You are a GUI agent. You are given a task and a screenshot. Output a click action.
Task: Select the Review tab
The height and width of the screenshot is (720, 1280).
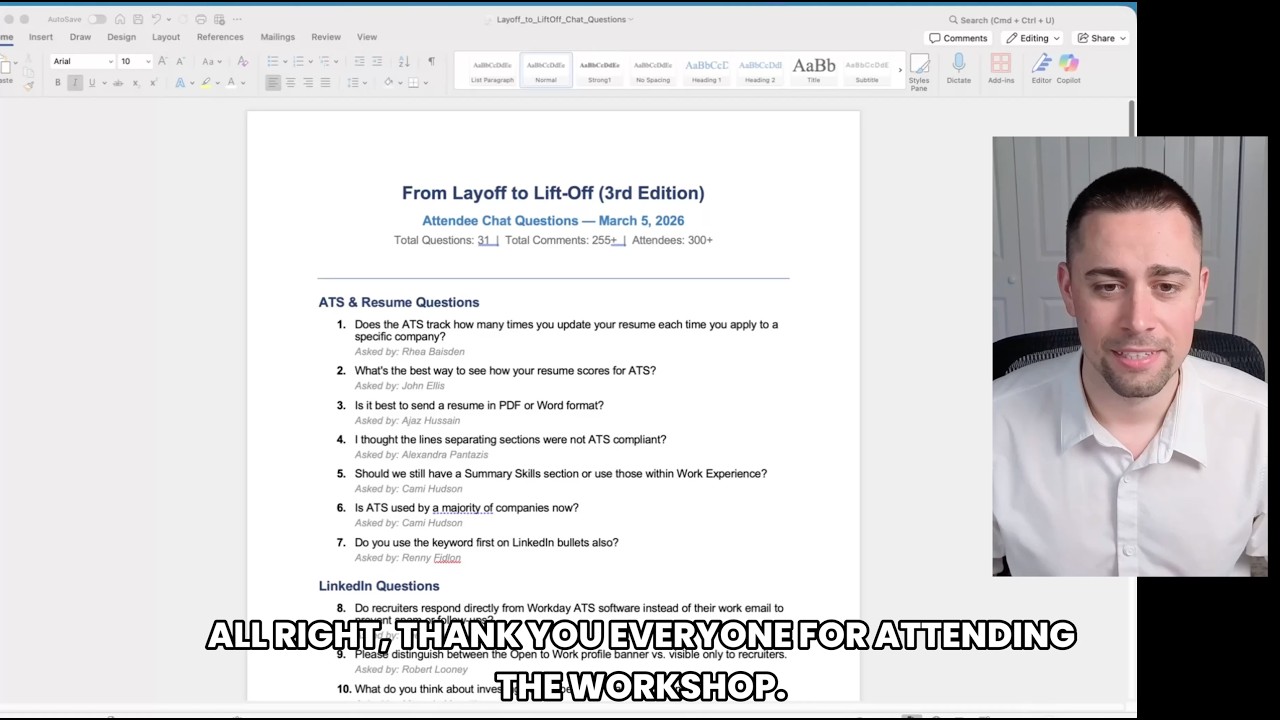[326, 37]
